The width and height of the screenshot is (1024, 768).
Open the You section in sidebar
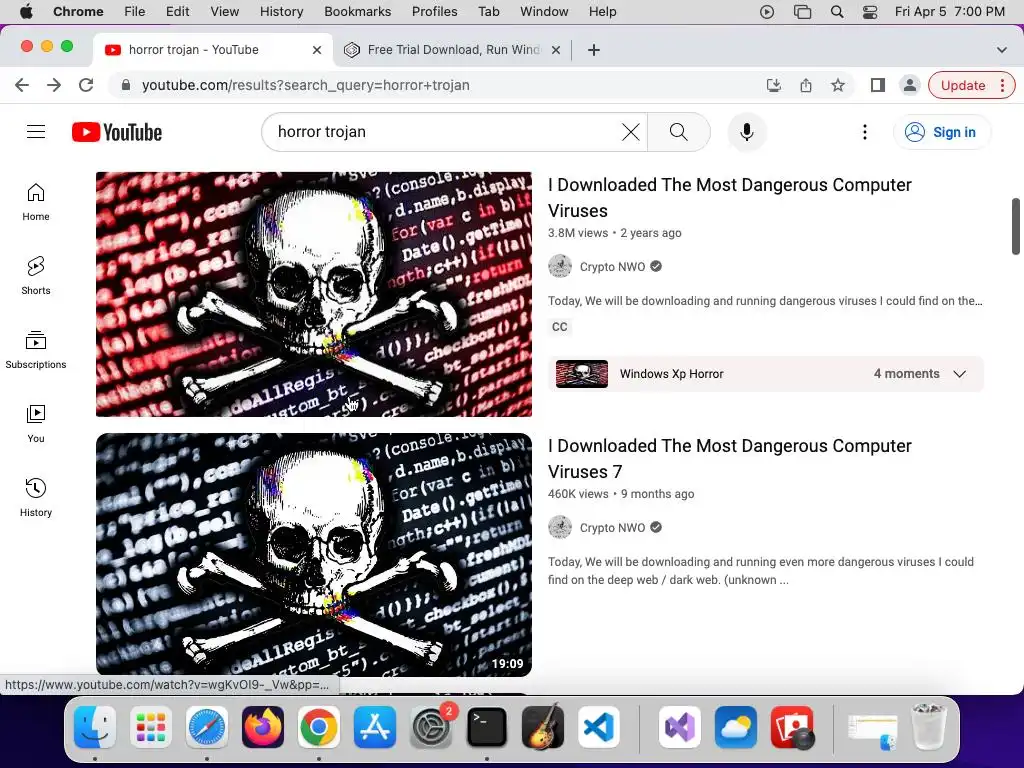click(36, 423)
